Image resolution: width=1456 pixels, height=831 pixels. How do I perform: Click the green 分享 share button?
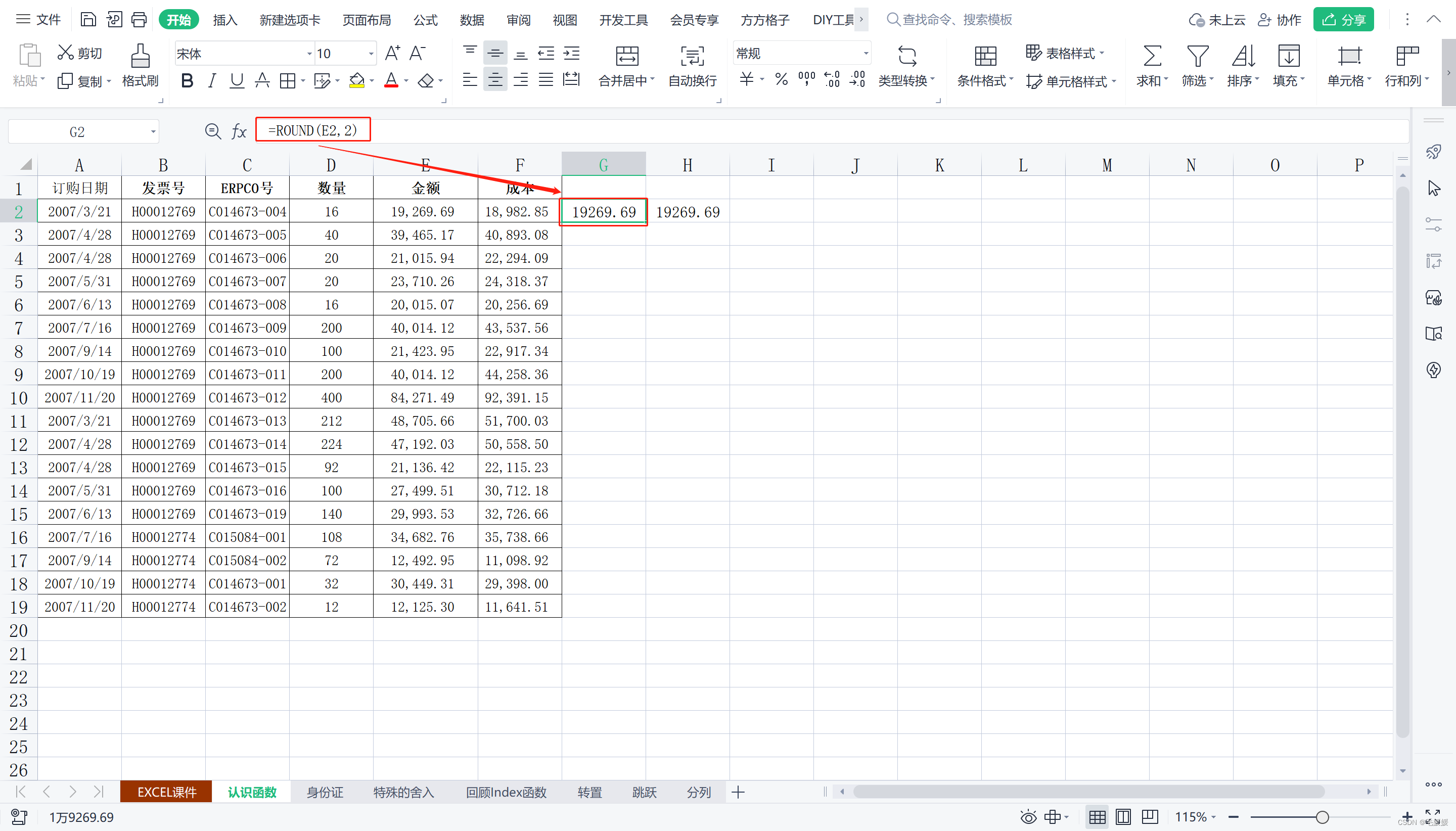coord(1343,19)
